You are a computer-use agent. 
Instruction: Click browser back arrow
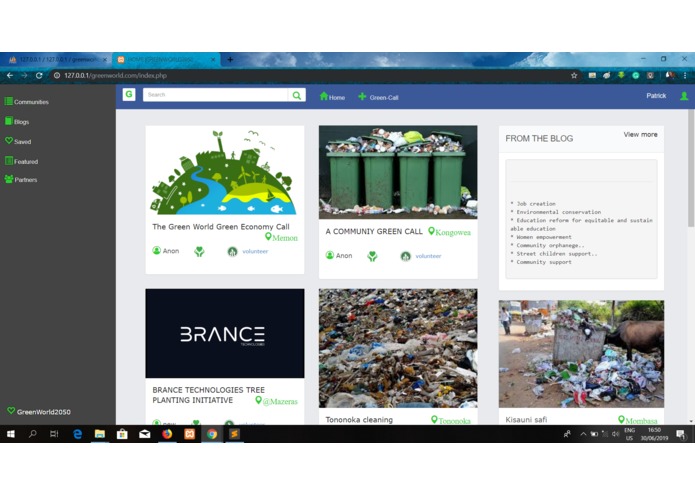[10, 75]
